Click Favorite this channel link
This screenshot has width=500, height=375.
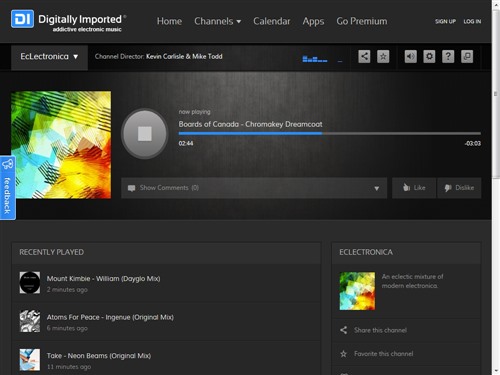tap(384, 354)
